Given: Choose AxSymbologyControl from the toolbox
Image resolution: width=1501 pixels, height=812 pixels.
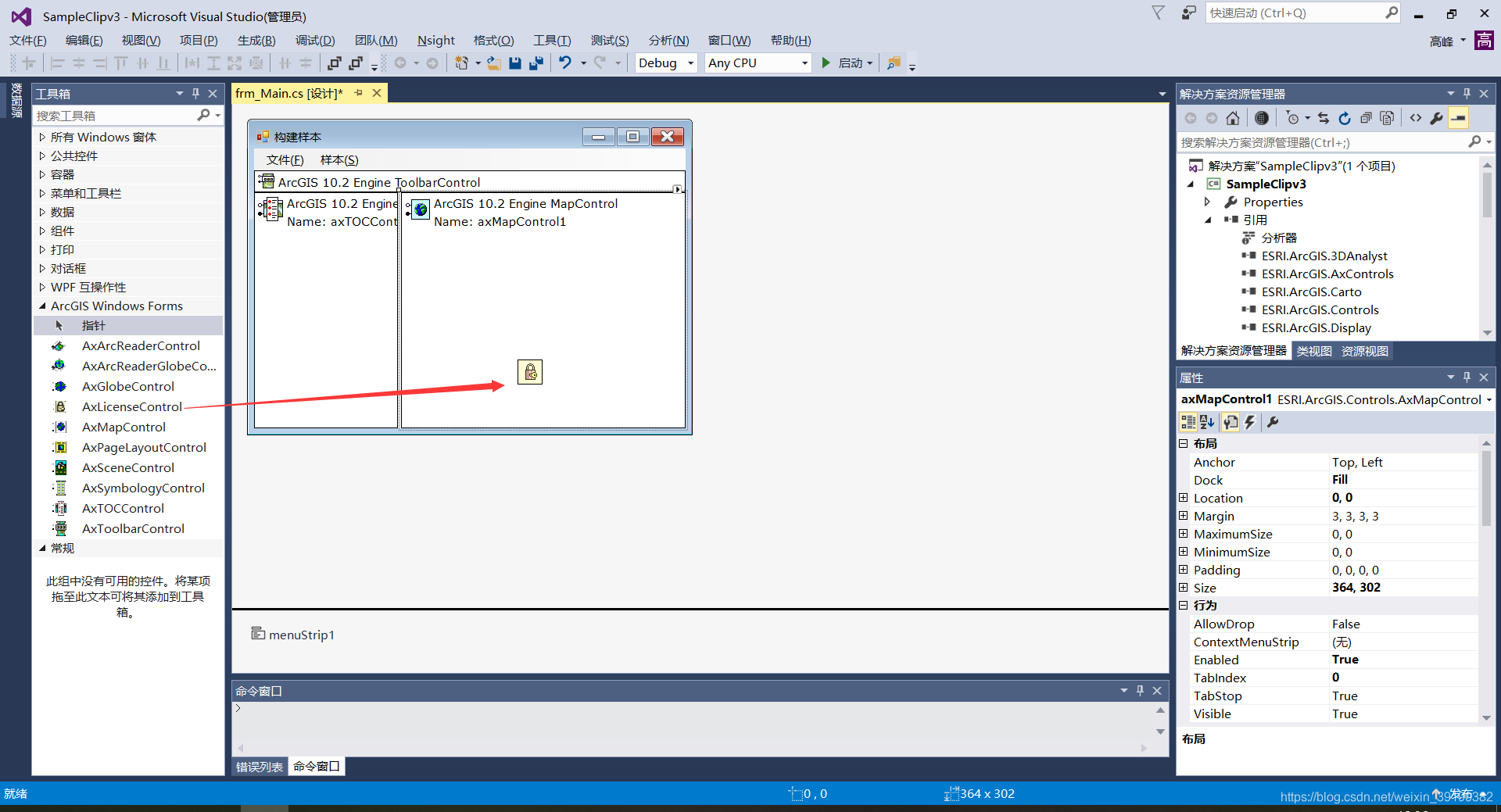Looking at the screenshot, I should (x=143, y=488).
